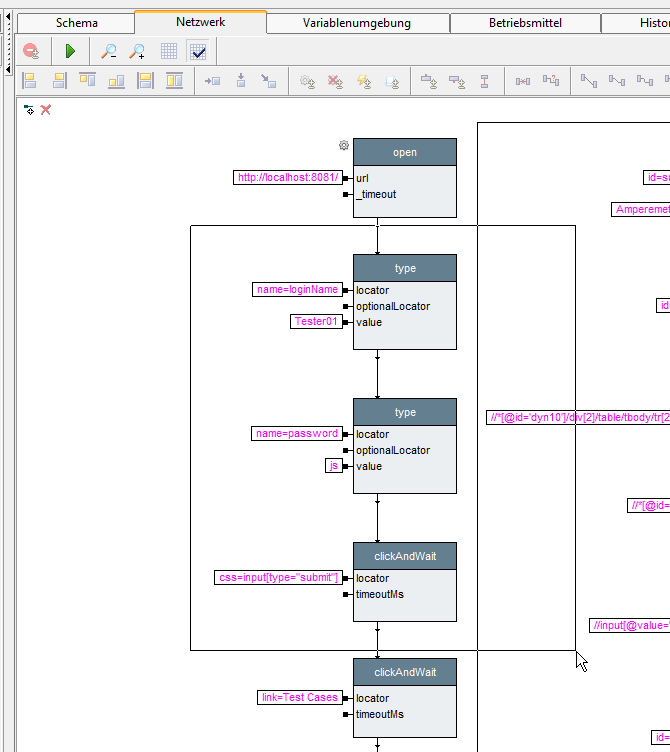Click the link=Test Cases locator value

point(299,698)
